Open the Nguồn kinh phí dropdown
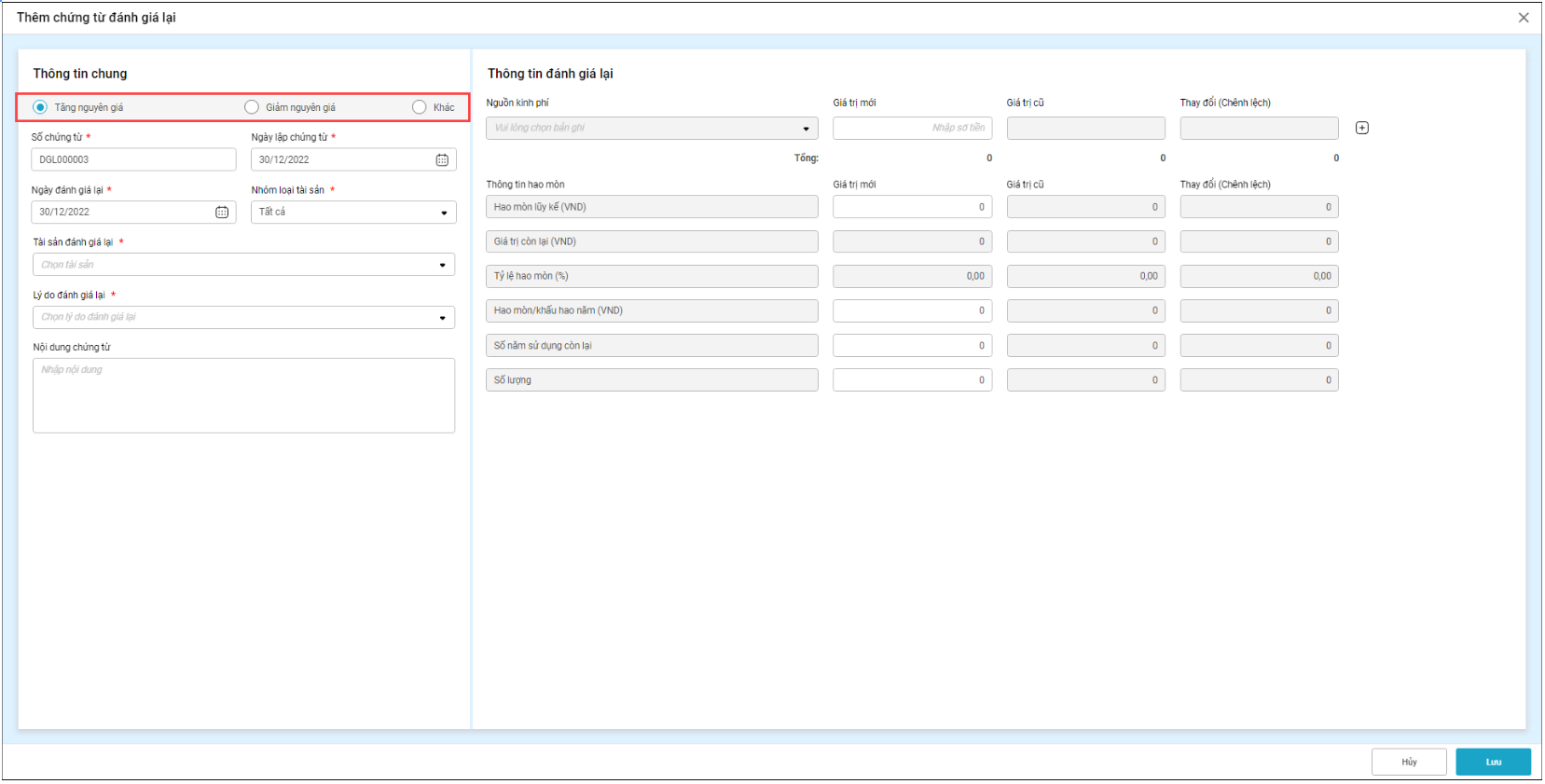The image size is (1545, 784). coord(651,129)
